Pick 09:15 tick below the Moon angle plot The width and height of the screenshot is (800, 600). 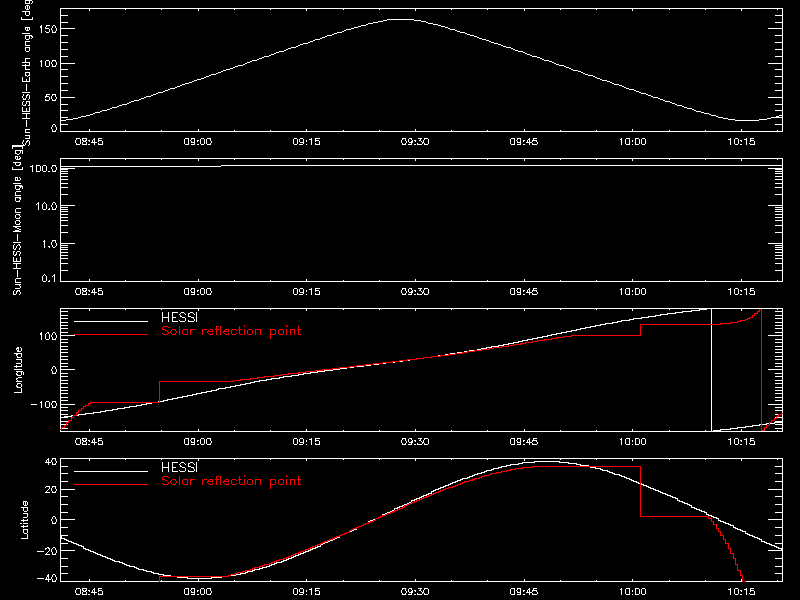(x=306, y=292)
